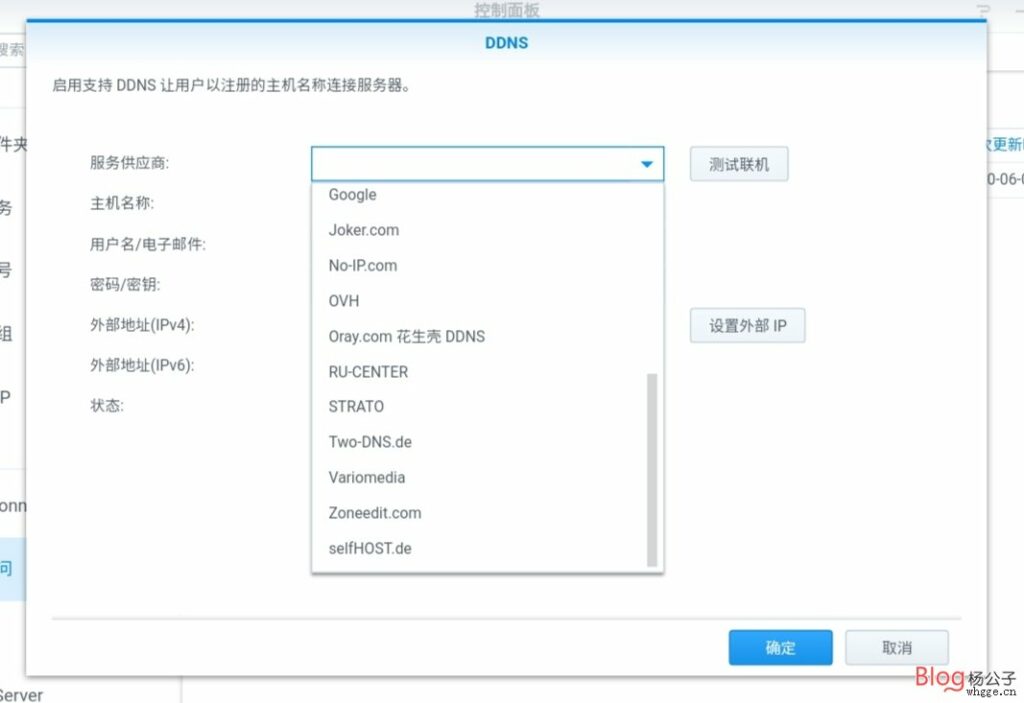Click the DDNS dialog title
The height and width of the screenshot is (703, 1024).
(506, 43)
